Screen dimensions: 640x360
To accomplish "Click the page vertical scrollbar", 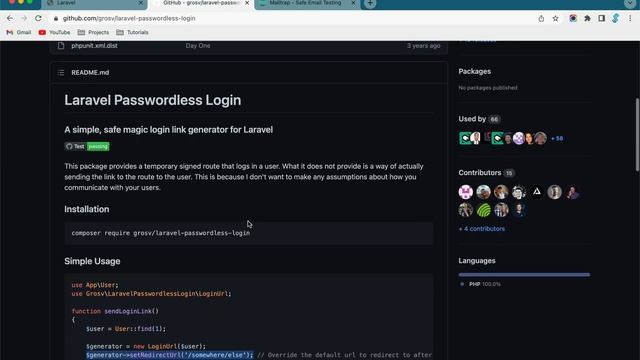I will click(x=638, y=135).
